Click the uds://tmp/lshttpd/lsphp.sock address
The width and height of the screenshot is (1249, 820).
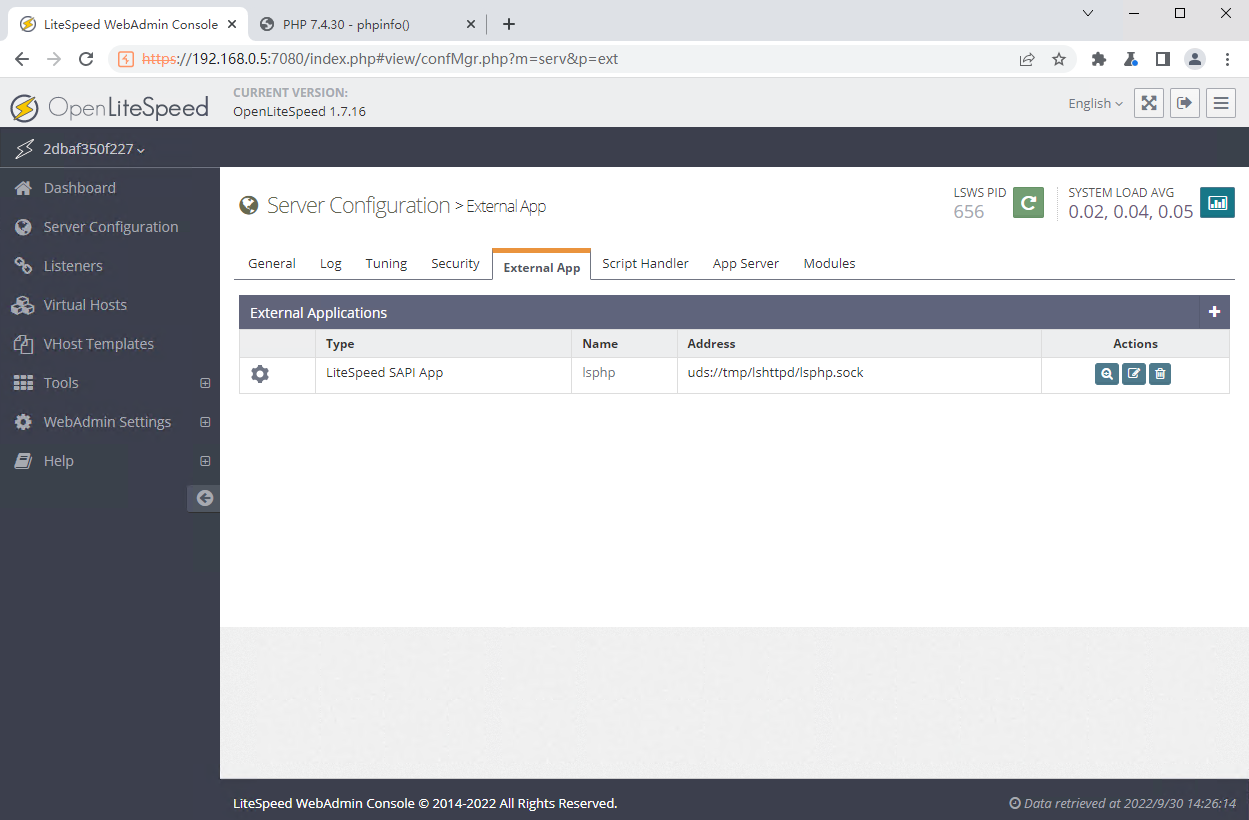click(x=775, y=372)
